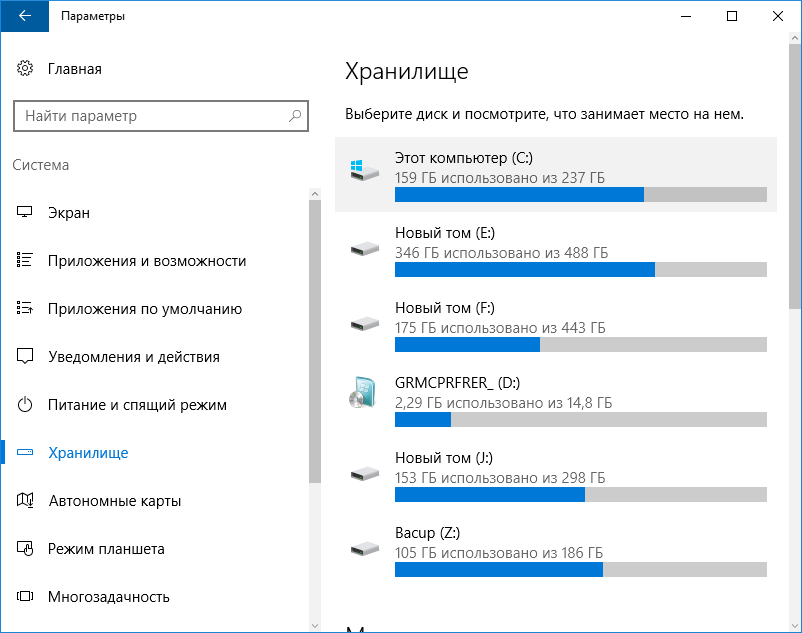Click the Display monitor icon
Screen dimensions: 802x633
[26, 213]
